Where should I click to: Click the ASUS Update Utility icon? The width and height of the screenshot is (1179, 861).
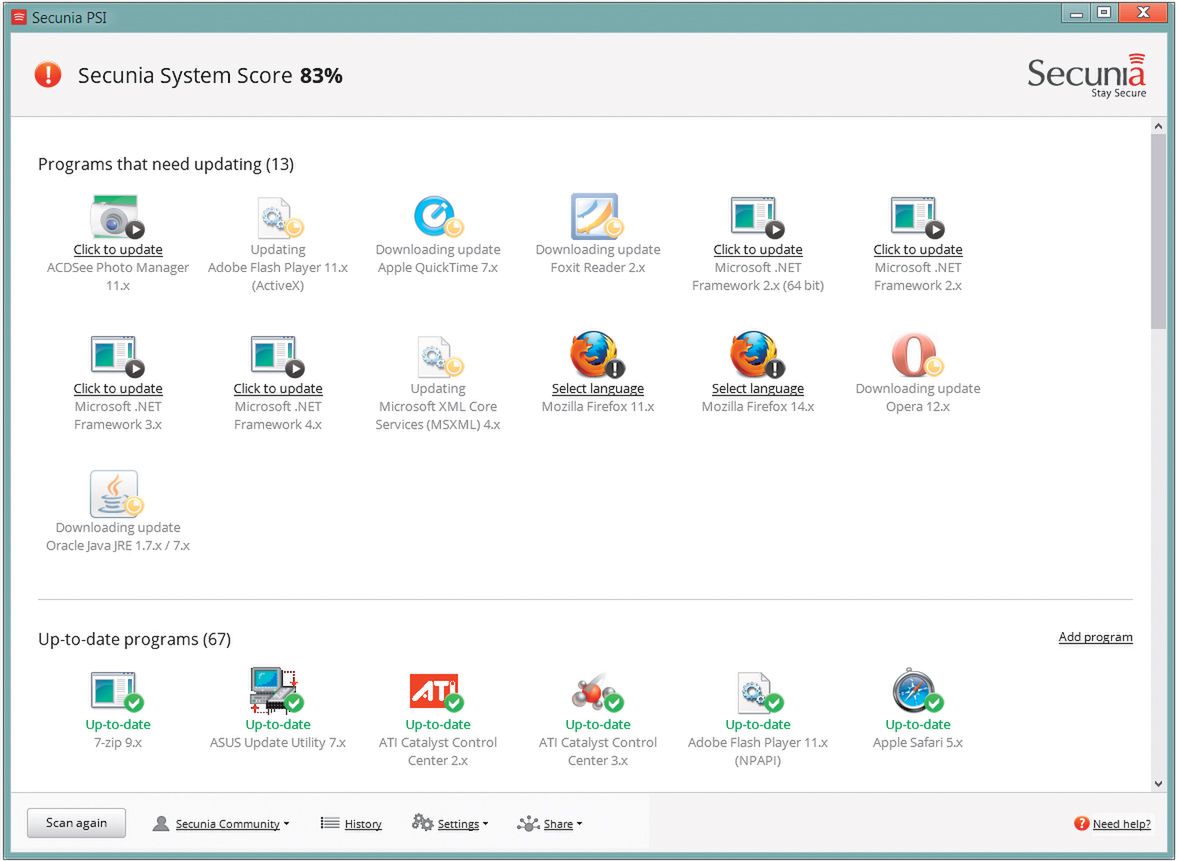click(x=276, y=690)
